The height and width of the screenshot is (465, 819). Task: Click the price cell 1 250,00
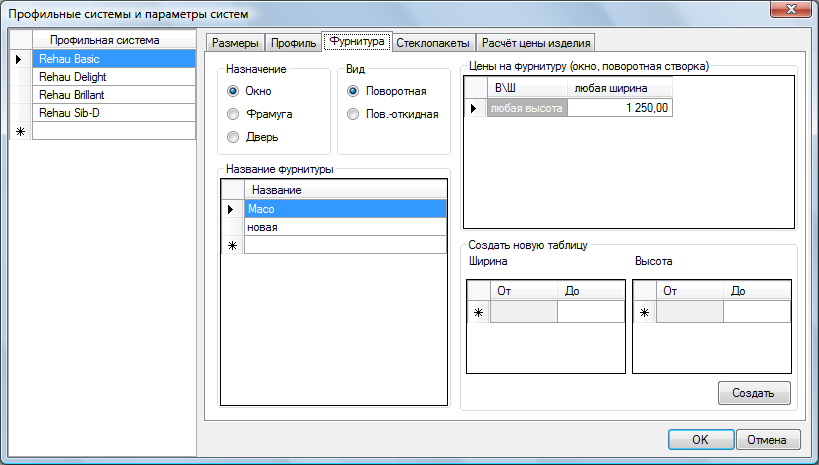620,108
